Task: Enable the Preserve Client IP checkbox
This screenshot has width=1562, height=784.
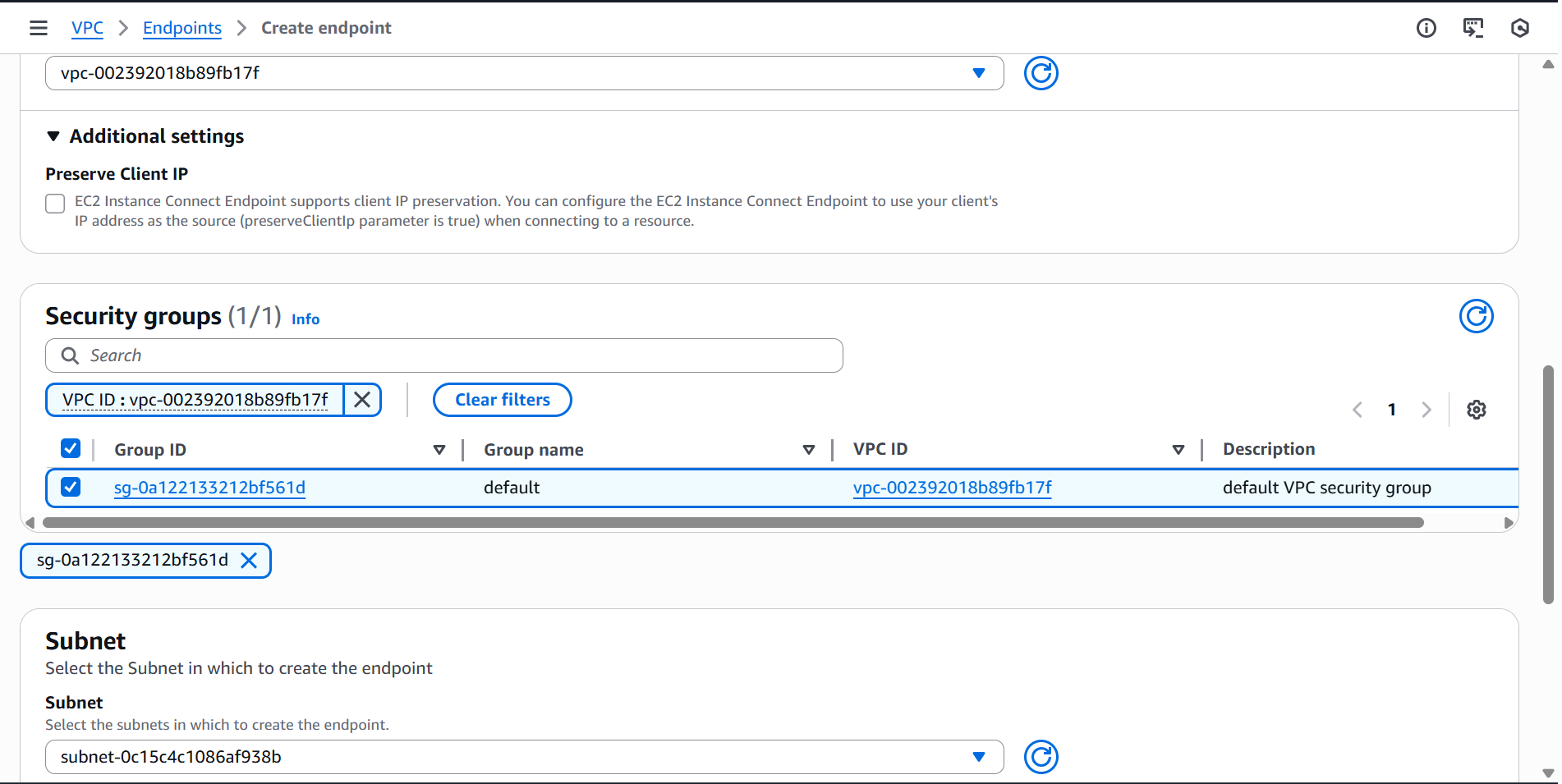Action: 55,204
